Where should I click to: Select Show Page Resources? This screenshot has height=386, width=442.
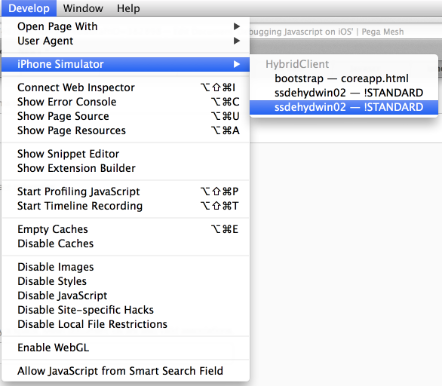pyautogui.click(x=126, y=130)
